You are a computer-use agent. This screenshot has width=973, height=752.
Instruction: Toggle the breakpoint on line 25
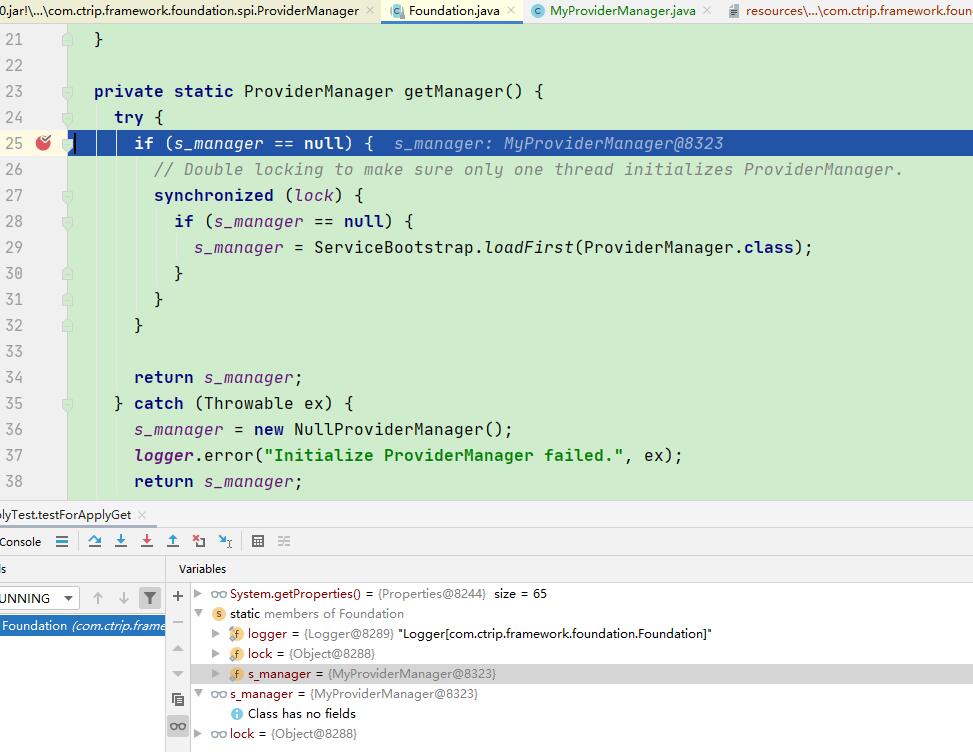(x=43, y=143)
